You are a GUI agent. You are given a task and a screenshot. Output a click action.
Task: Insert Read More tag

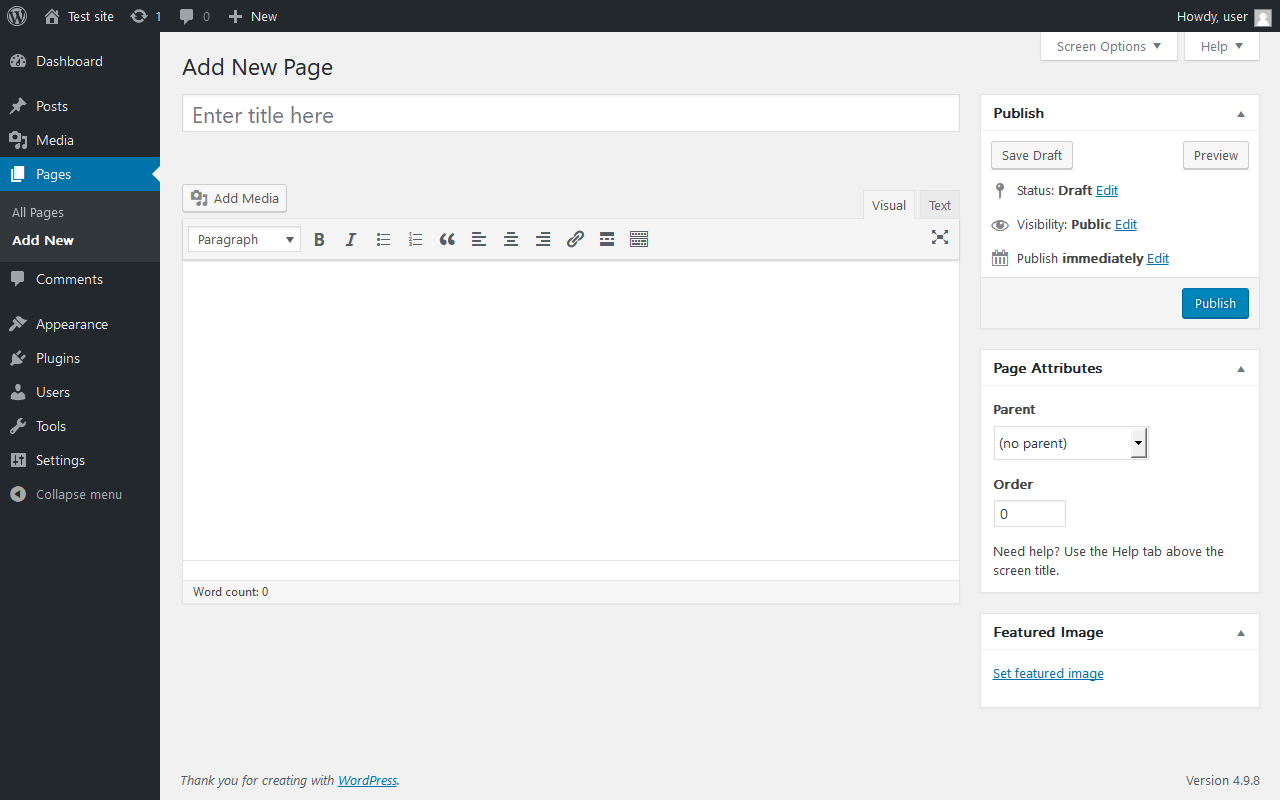[607, 240]
